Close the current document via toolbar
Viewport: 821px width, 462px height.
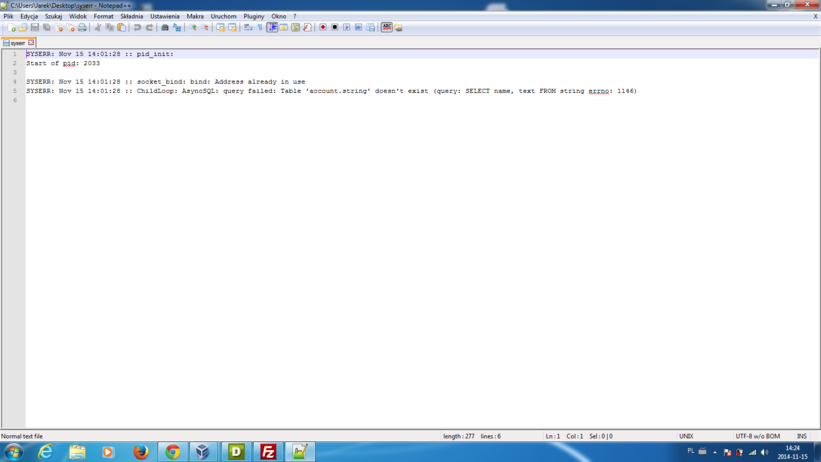(x=59, y=28)
